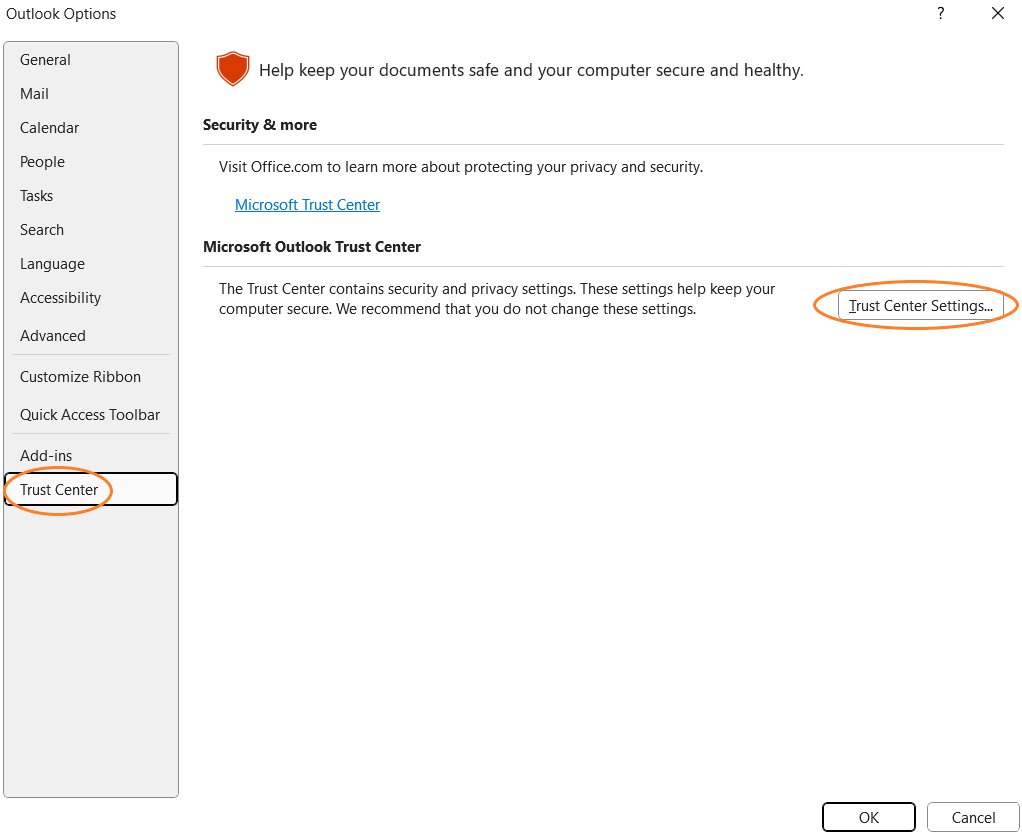The image size is (1022, 833).
Task: Open the Mail settings section
Action: coord(34,93)
